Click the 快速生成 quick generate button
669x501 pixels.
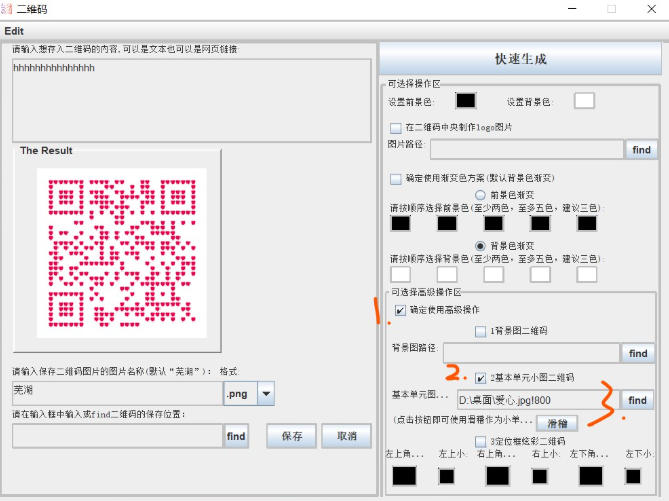point(520,59)
